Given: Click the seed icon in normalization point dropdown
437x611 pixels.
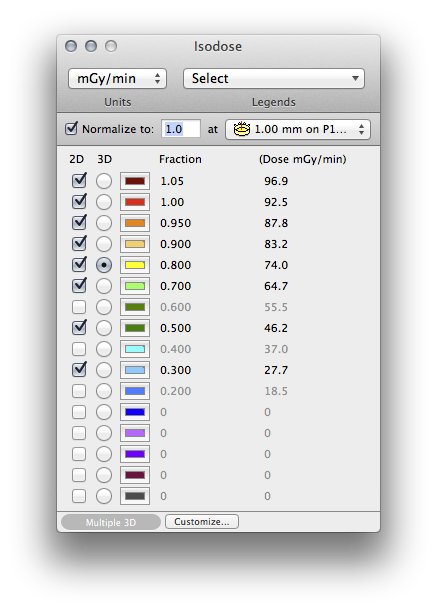Looking at the screenshot, I should pyautogui.click(x=242, y=129).
